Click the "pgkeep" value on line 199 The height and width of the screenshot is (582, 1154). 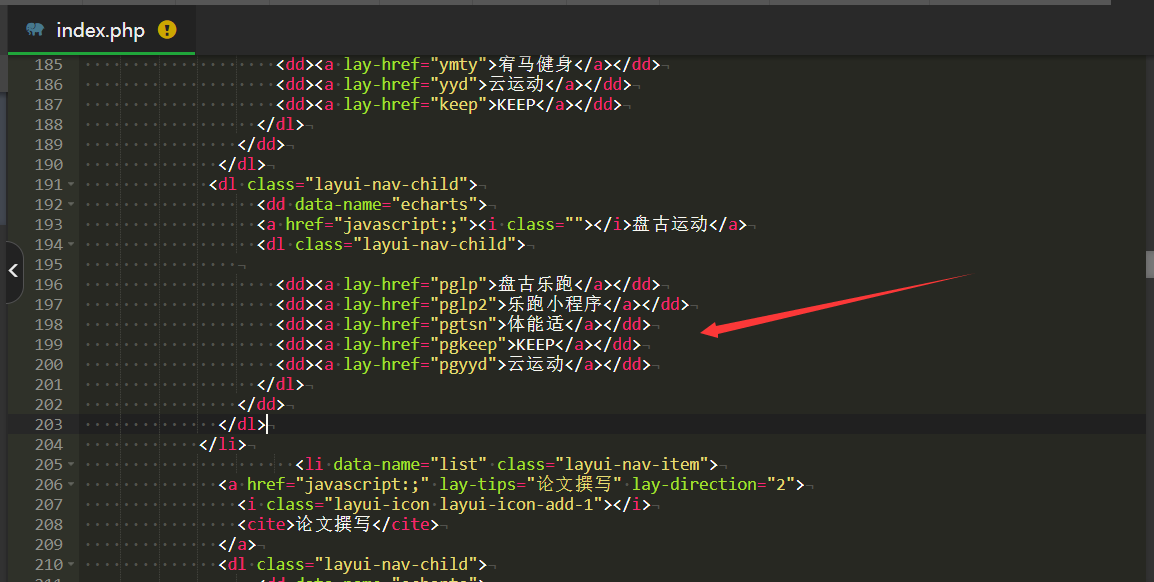tap(472, 344)
